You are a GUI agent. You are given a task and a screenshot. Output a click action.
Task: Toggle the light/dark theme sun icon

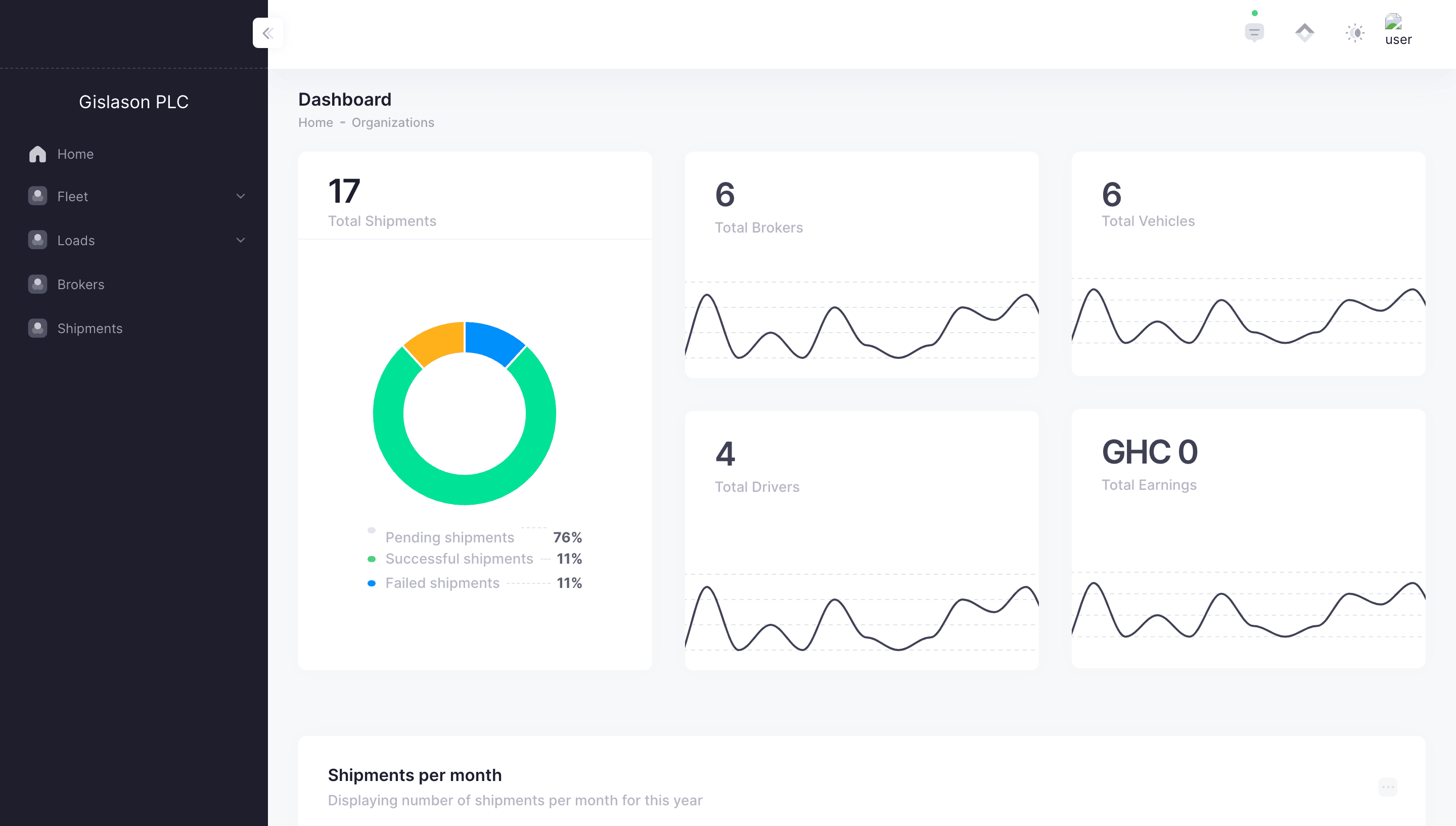1355,32
